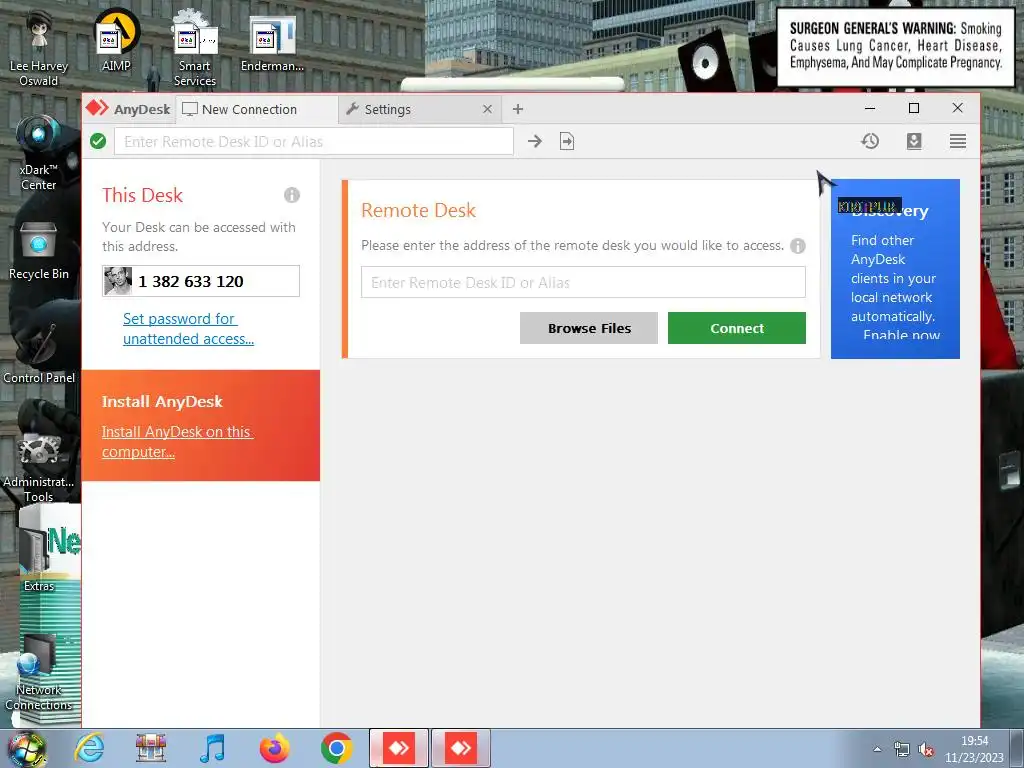Open file transfer icon next to address bar
Viewport: 1024px width, 768px height.
click(567, 141)
